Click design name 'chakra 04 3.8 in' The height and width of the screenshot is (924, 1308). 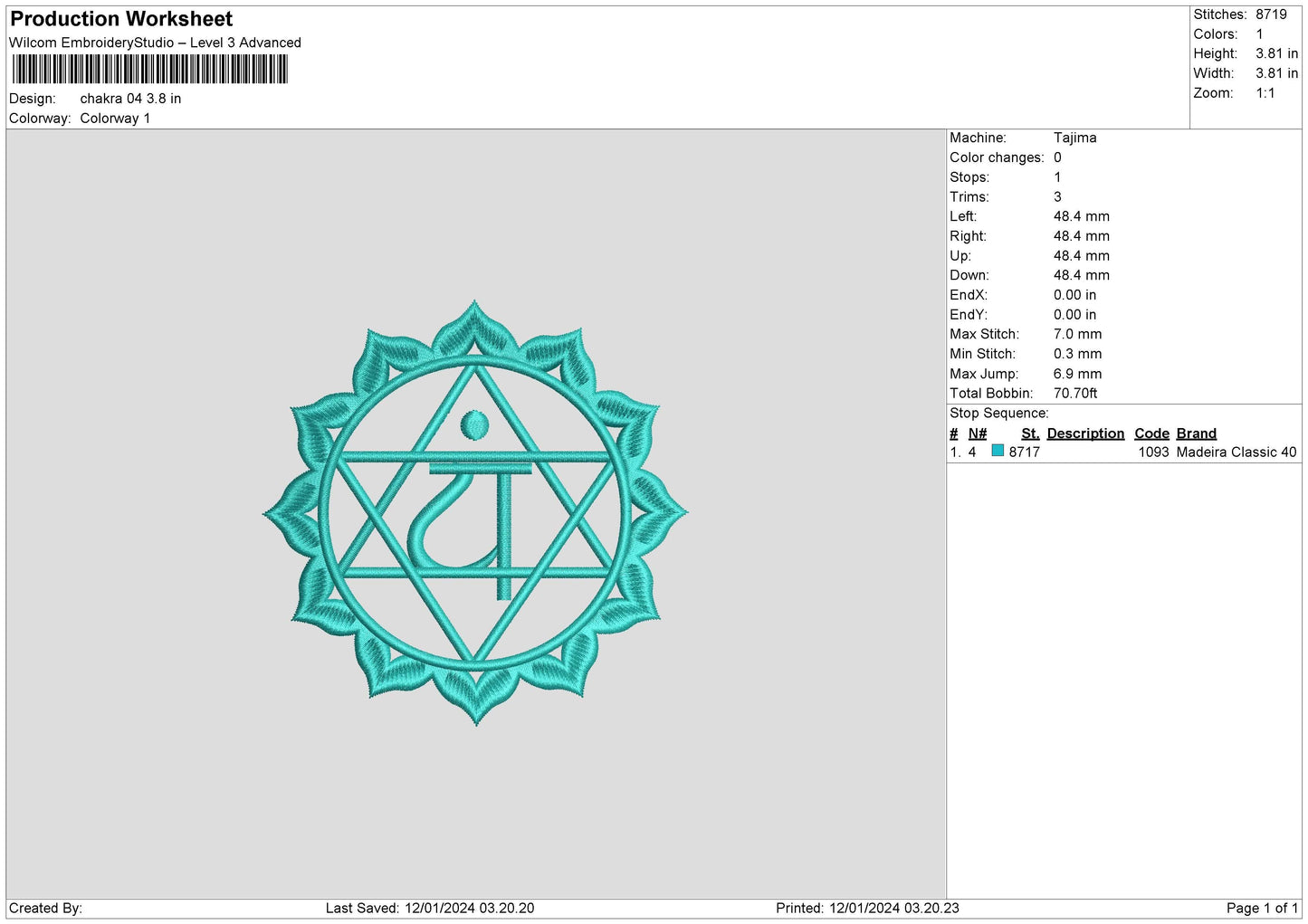point(130,99)
